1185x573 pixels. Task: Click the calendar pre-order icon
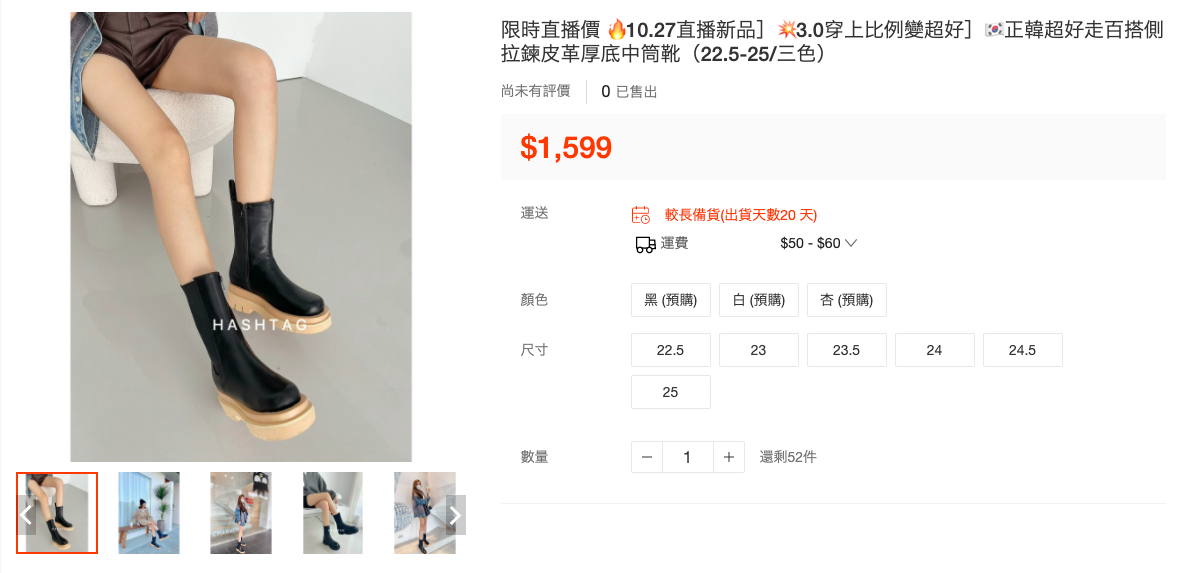641,215
